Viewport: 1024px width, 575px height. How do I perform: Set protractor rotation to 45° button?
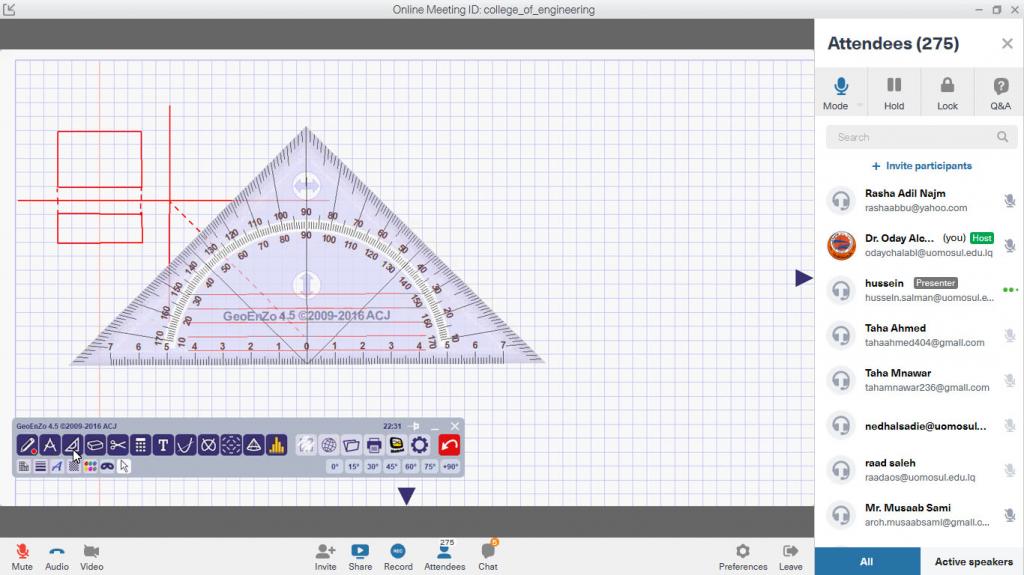392,467
